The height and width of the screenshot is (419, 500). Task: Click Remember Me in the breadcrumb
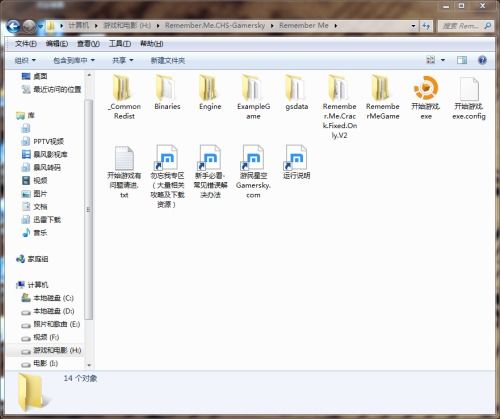coord(304,26)
